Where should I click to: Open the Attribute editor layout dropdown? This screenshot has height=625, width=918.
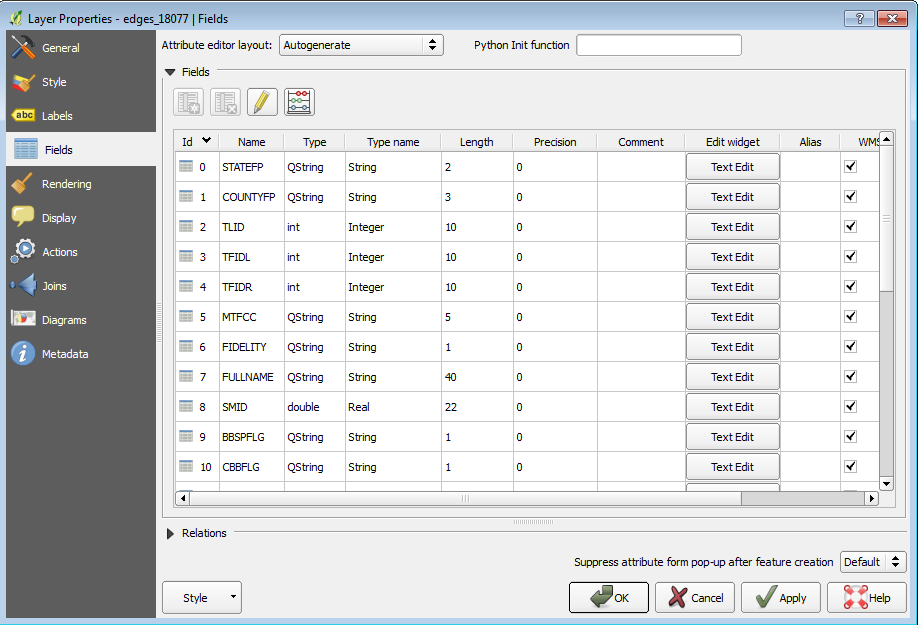click(361, 45)
